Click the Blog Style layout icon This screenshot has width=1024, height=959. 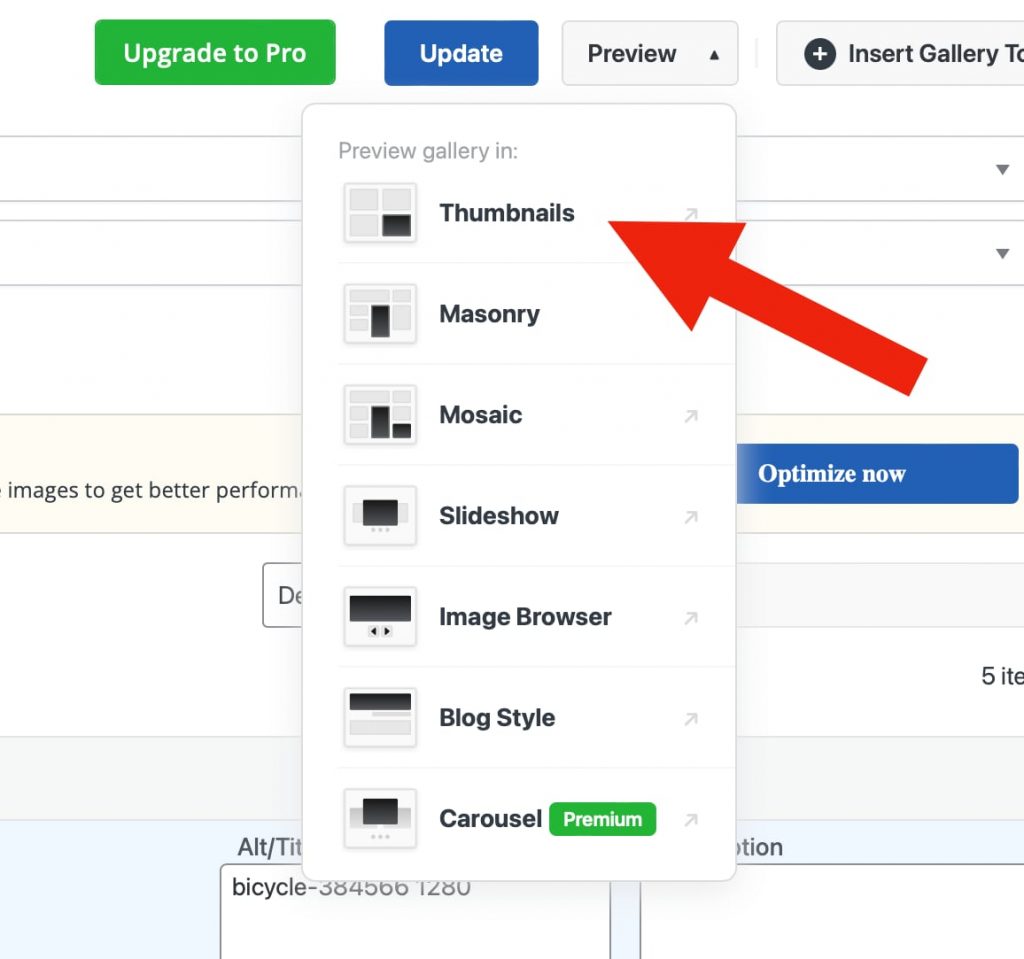[x=380, y=718]
